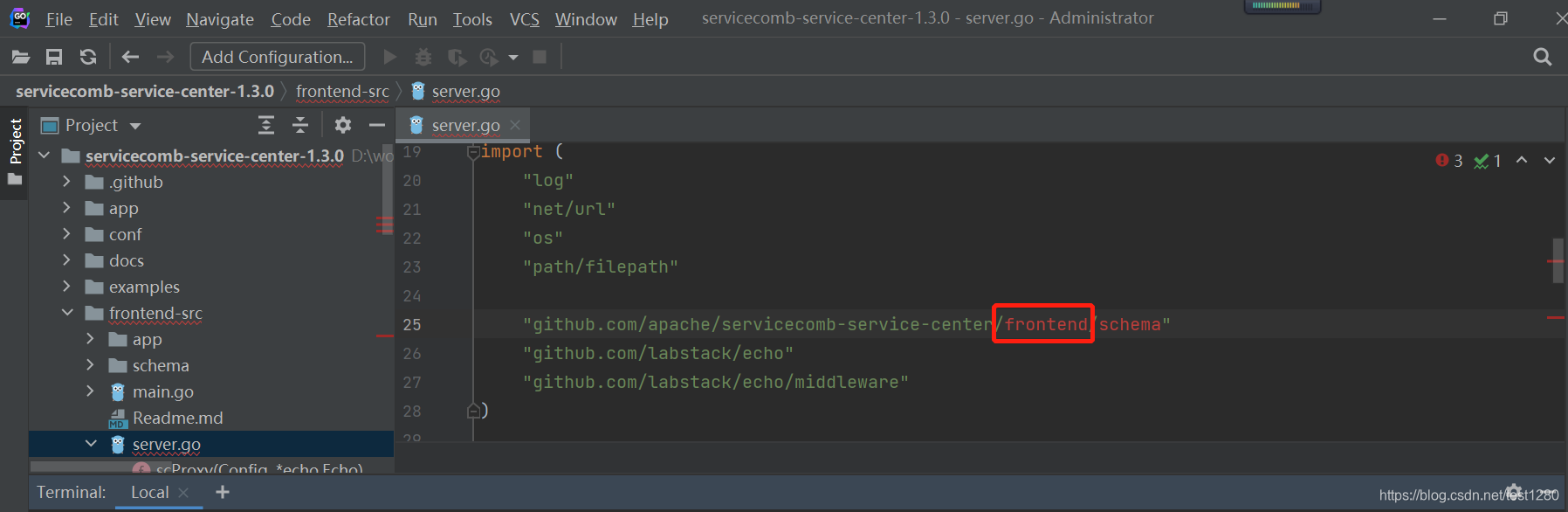Click the Search Everywhere magnifier icon

[1543, 57]
